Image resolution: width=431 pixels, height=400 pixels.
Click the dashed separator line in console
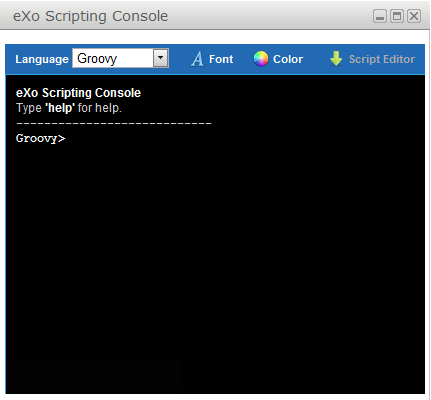point(114,123)
